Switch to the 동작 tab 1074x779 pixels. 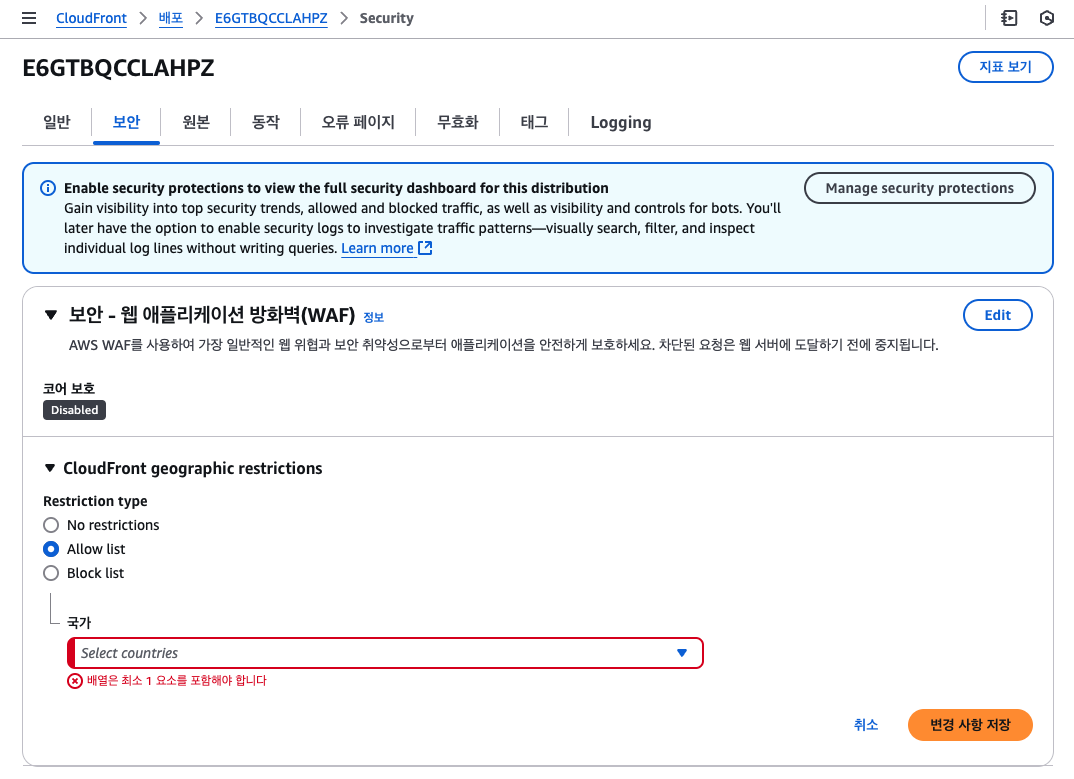click(266, 123)
